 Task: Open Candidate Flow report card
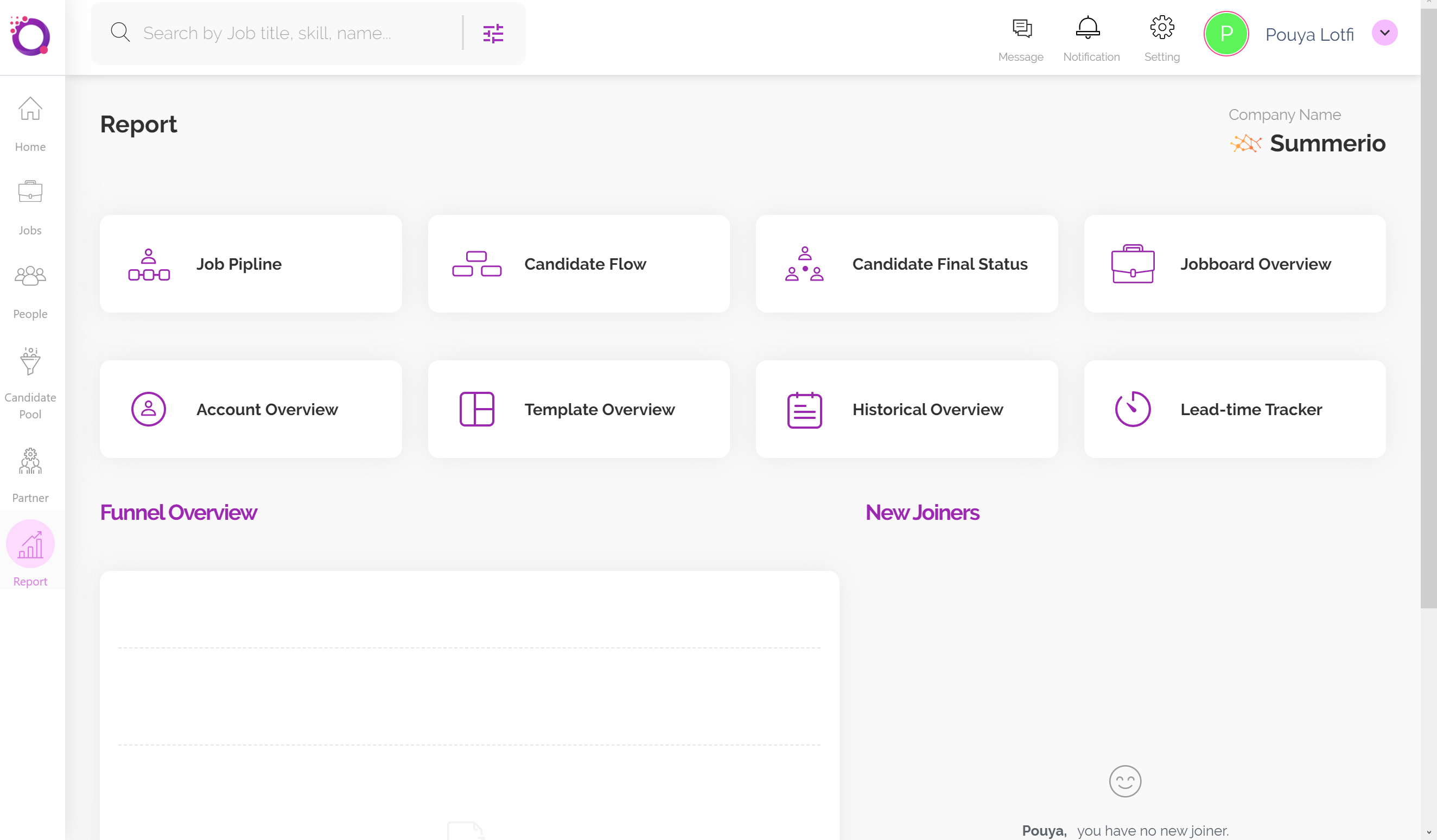pyautogui.click(x=578, y=264)
